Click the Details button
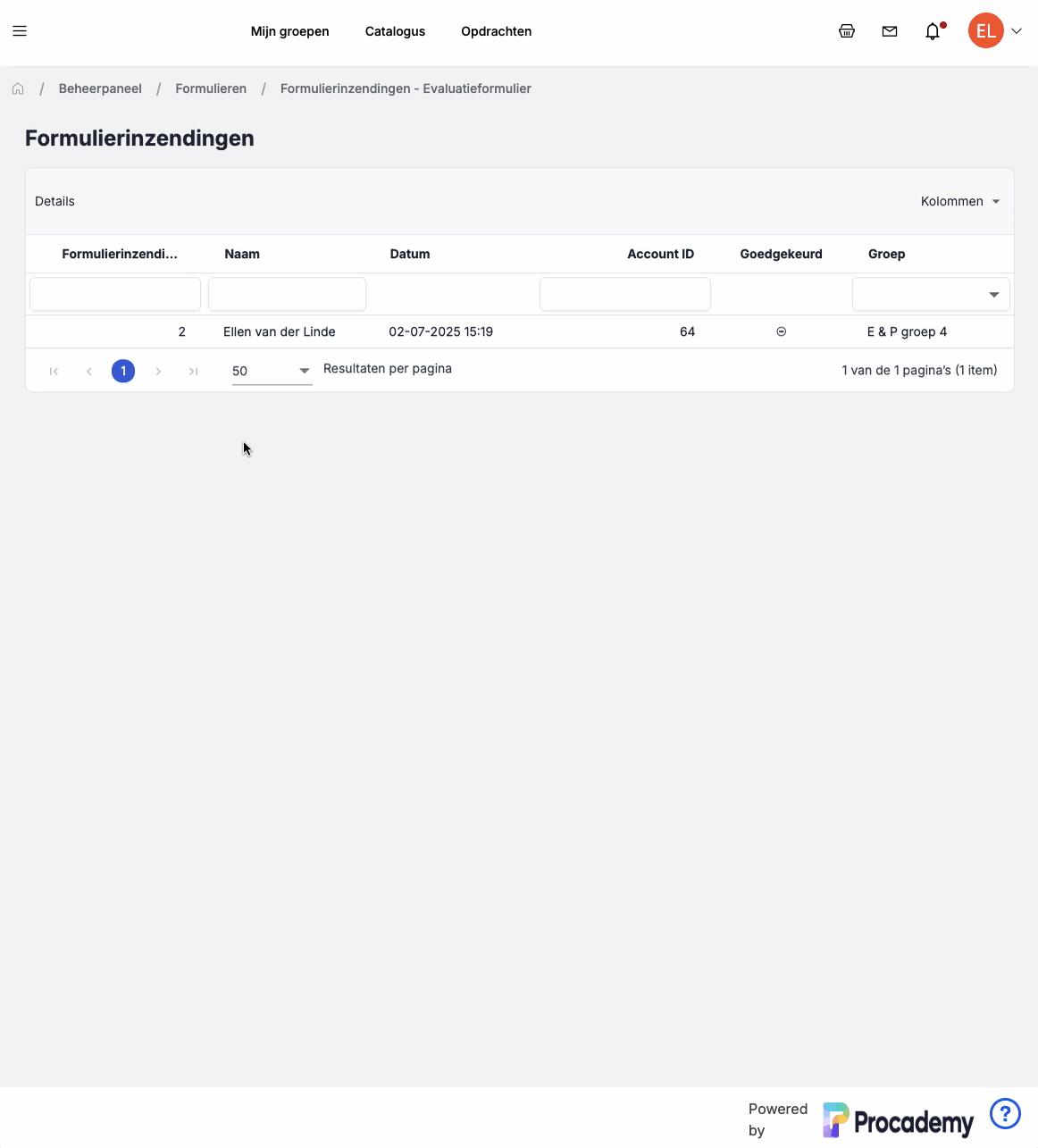Screen dimensions: 1038x1148 point(54,201)
